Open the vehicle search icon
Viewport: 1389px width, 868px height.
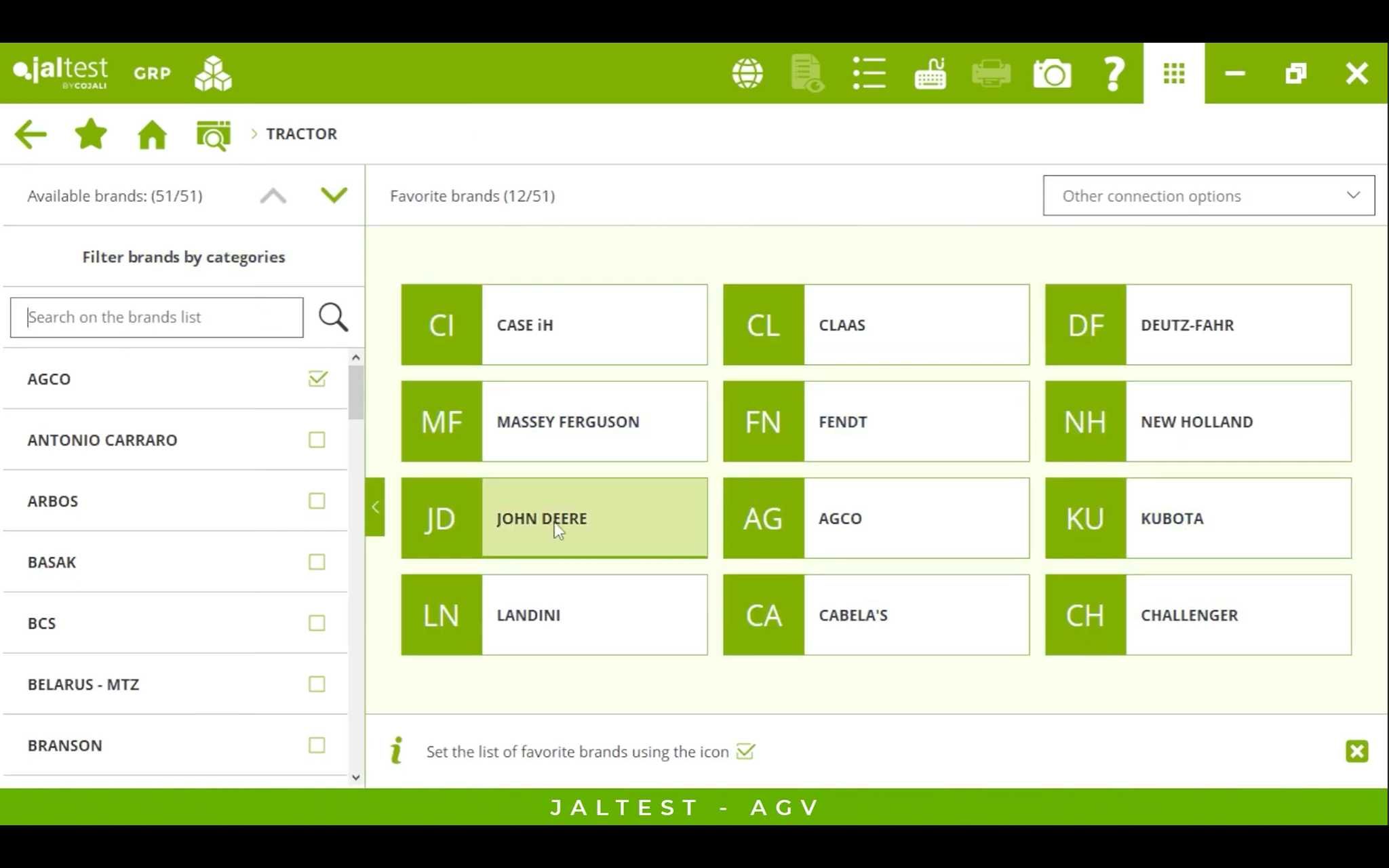[x=213, y=135]
